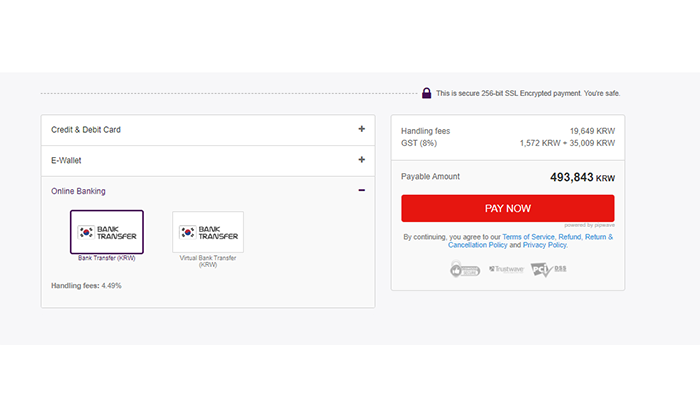
Task: Click the powered by pipwave text
Action: tap(589, 225)
